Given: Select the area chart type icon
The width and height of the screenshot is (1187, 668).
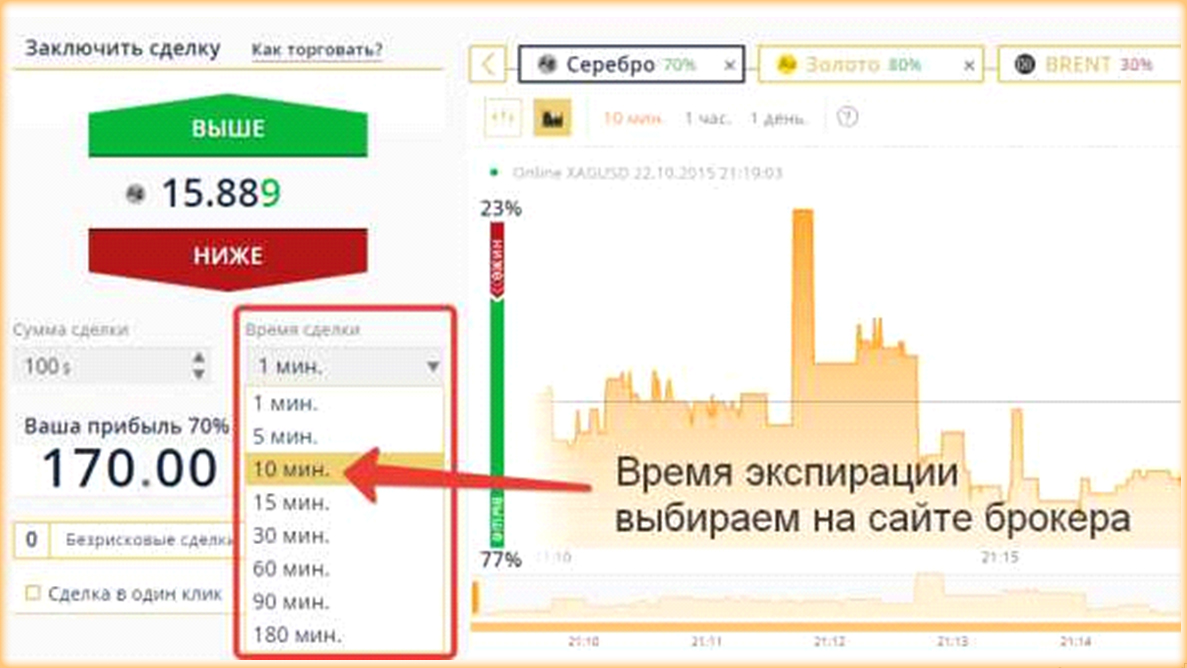Looking at the screenshot, I should (x=551, y=118).
